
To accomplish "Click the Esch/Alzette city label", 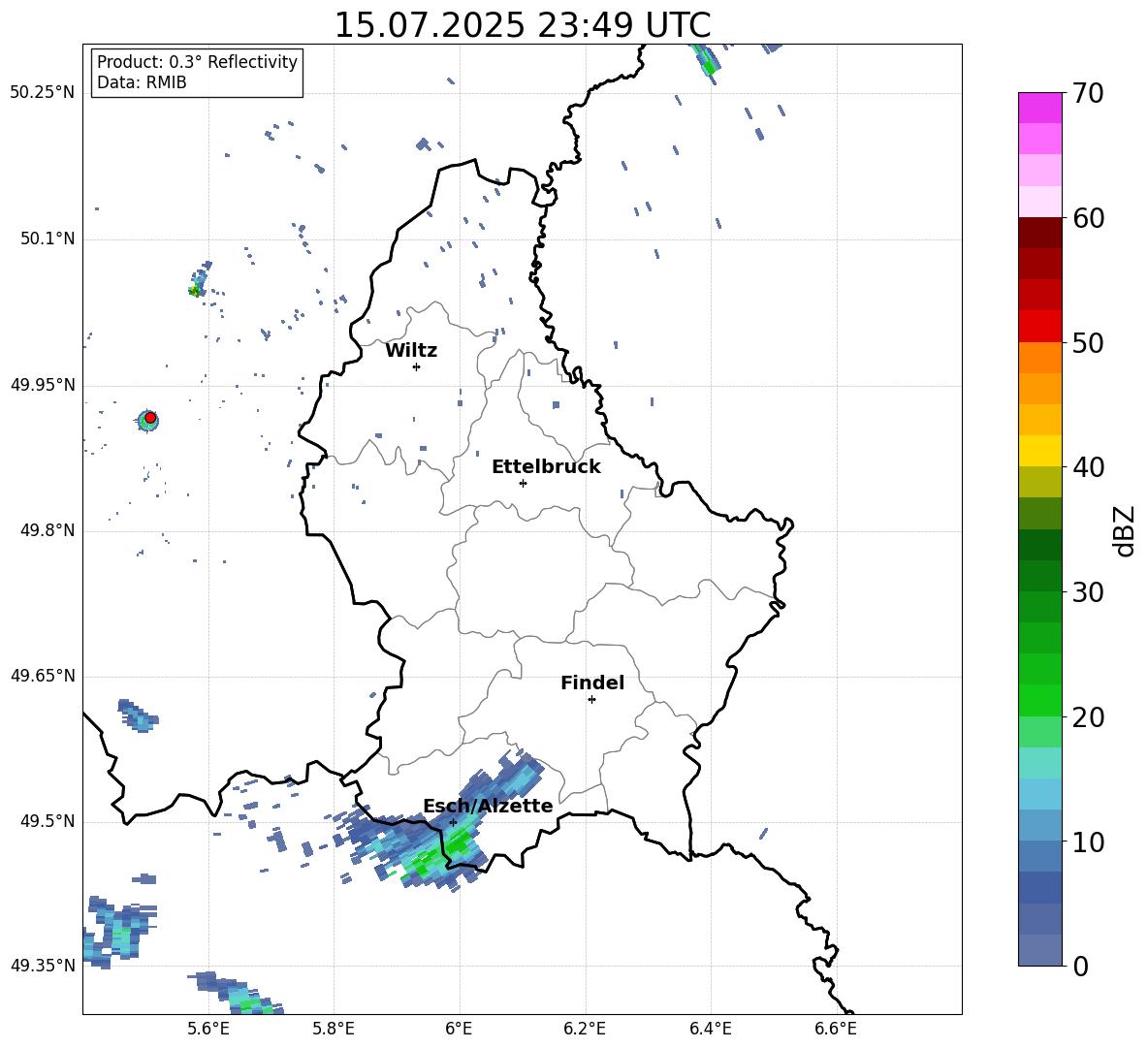I will pos(488,806).
